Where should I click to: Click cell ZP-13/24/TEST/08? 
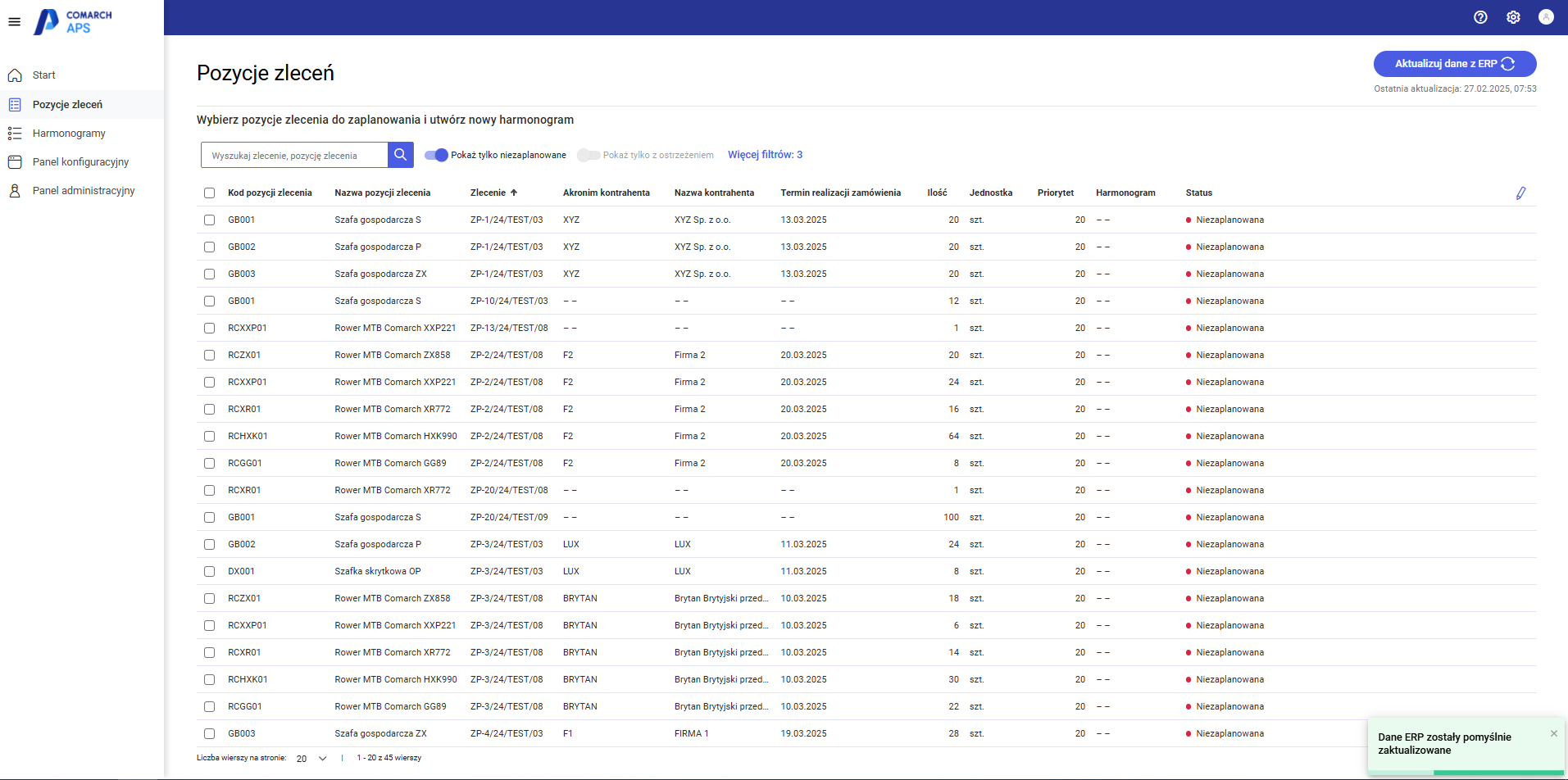click(x=509, y=328)
